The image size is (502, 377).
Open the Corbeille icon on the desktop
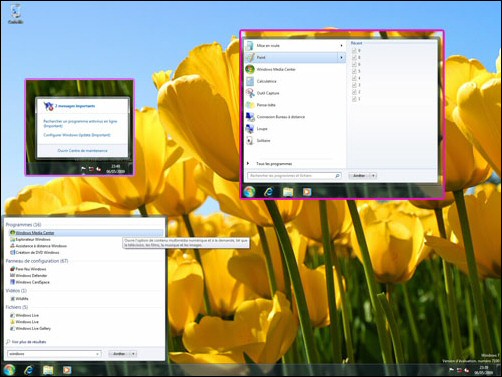click(15, 14)
